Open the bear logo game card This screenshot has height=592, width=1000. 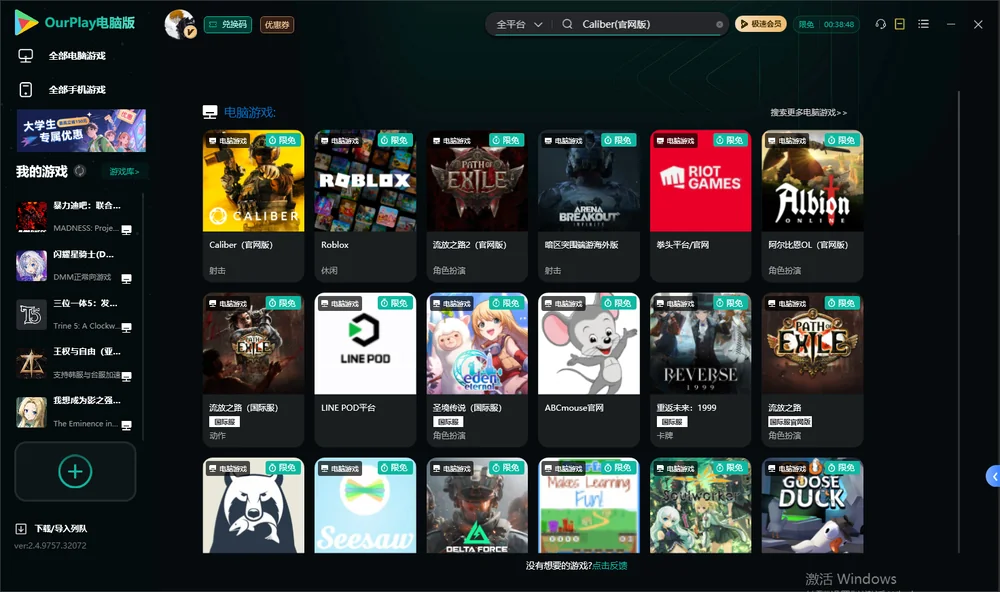pos(253,505)
